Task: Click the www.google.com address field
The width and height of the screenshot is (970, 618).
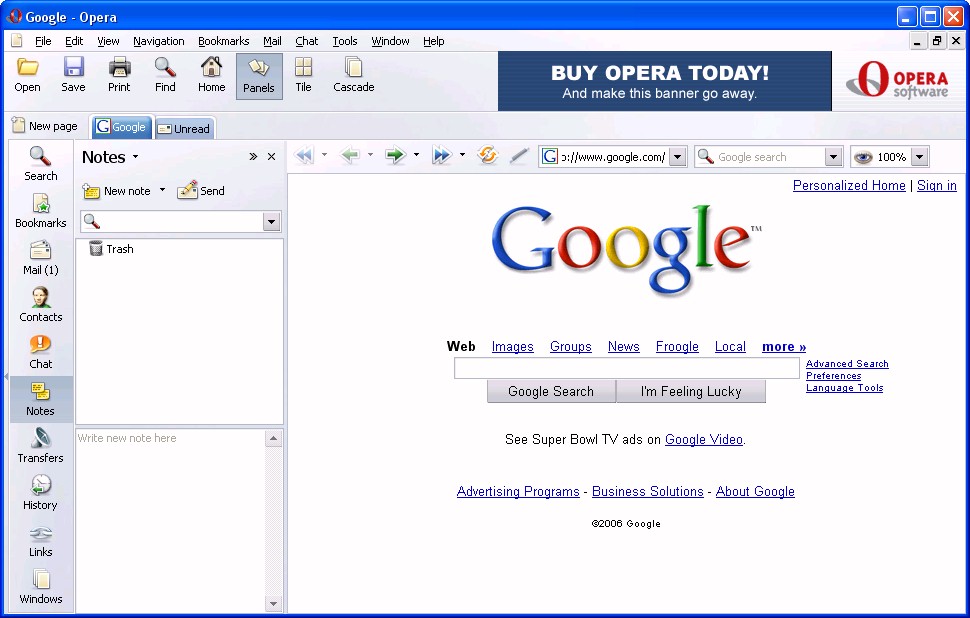Action: (x=612, y=157)
